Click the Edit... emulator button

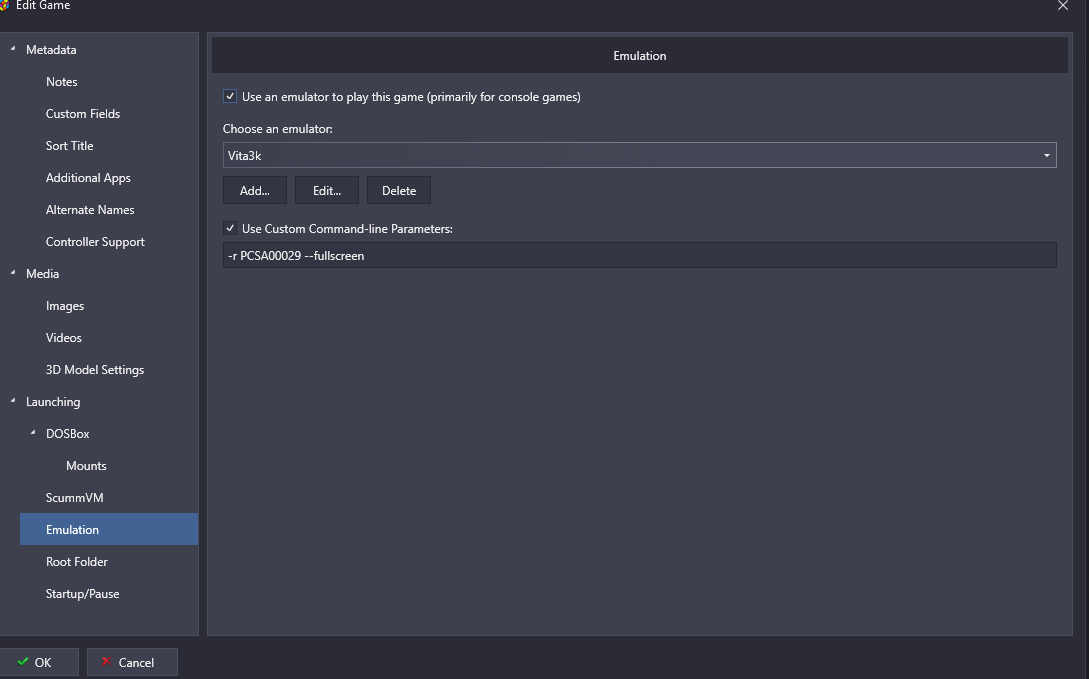click(327, 190)
